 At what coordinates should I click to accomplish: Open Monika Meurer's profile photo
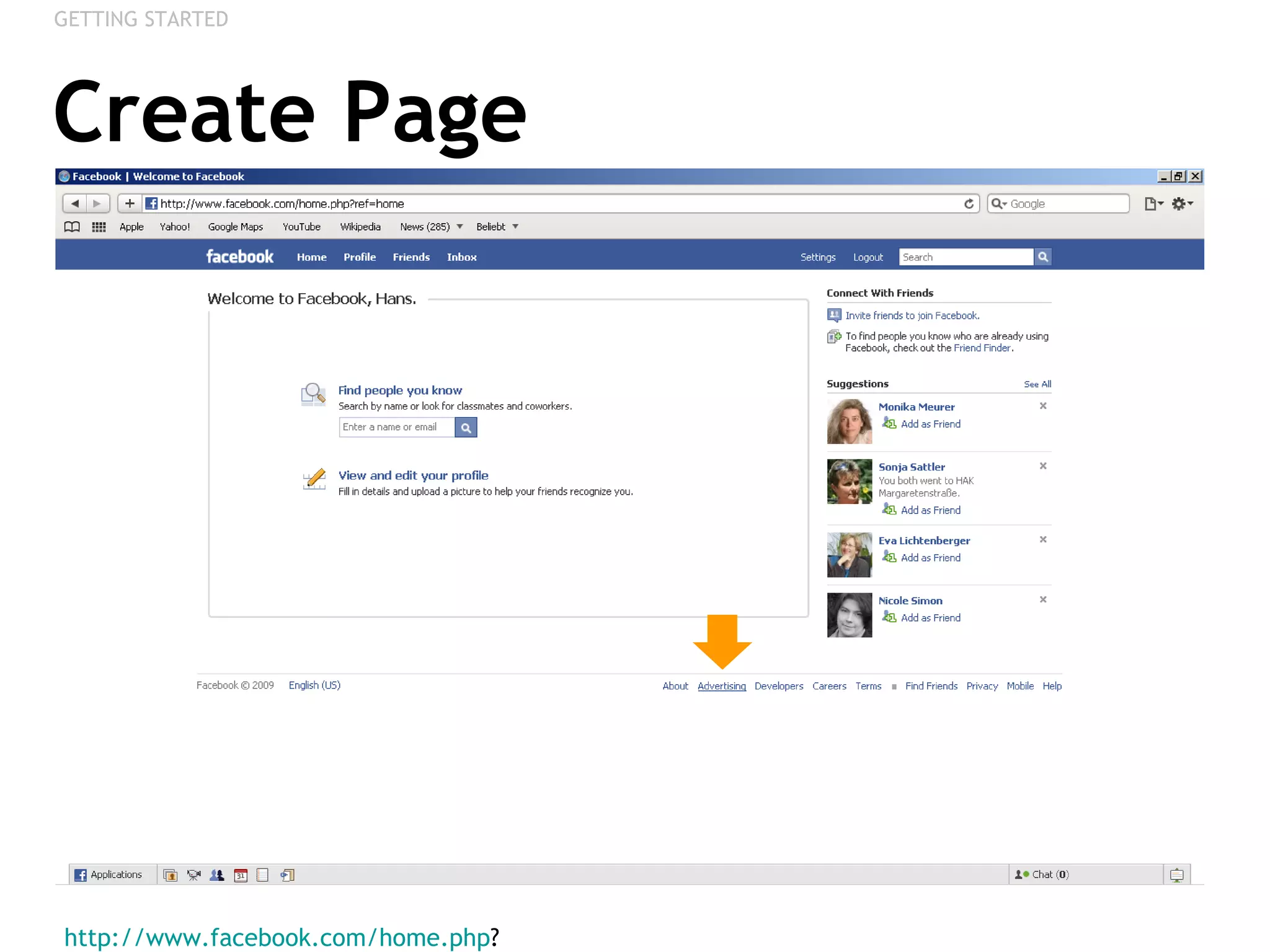click(x=850, y=421)
